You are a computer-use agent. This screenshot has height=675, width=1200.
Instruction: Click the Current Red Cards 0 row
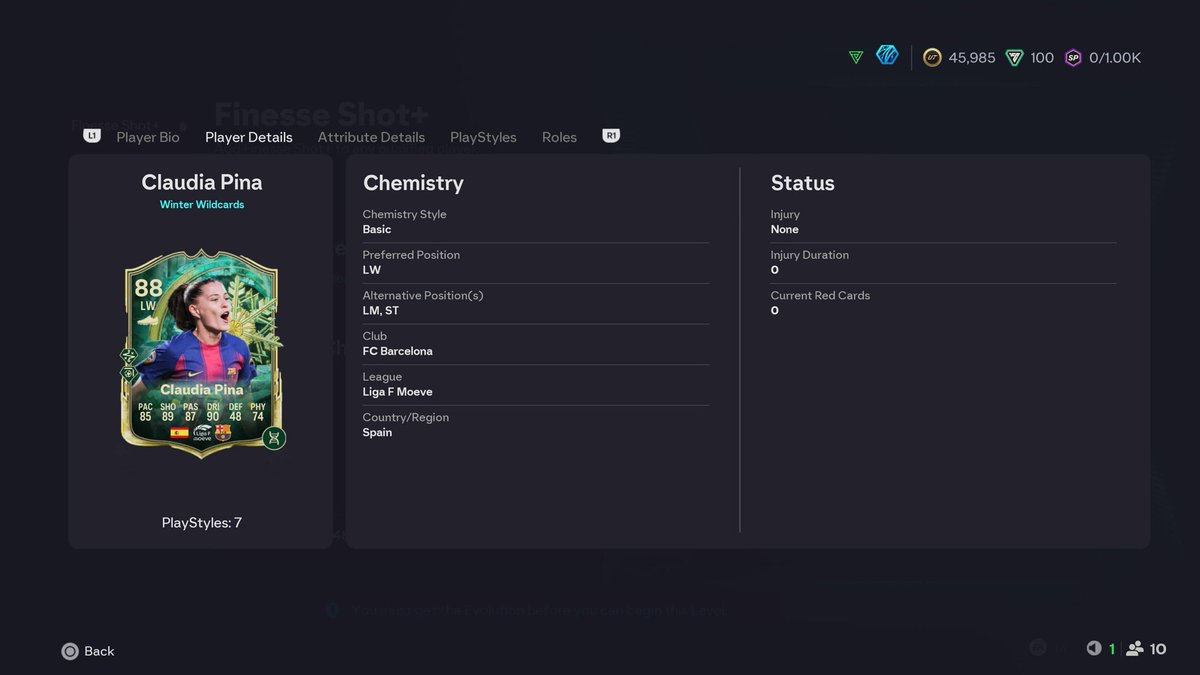pos(943,303)
